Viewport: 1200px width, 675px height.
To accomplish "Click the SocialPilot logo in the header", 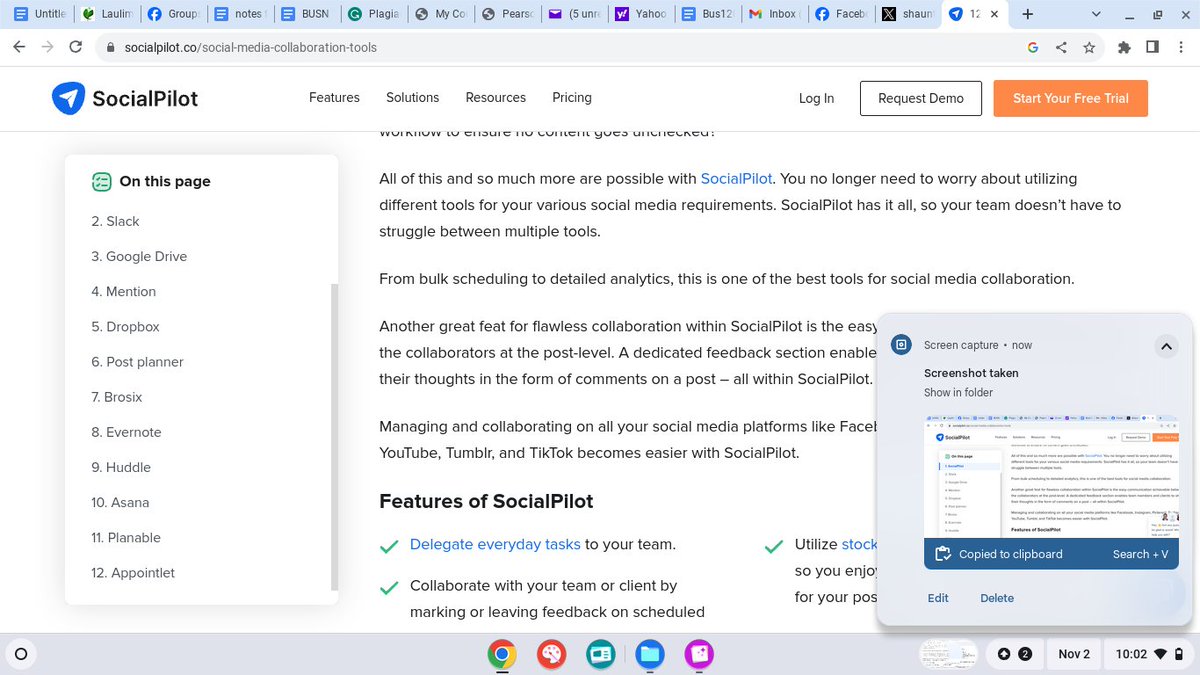I will click(125, 98).
